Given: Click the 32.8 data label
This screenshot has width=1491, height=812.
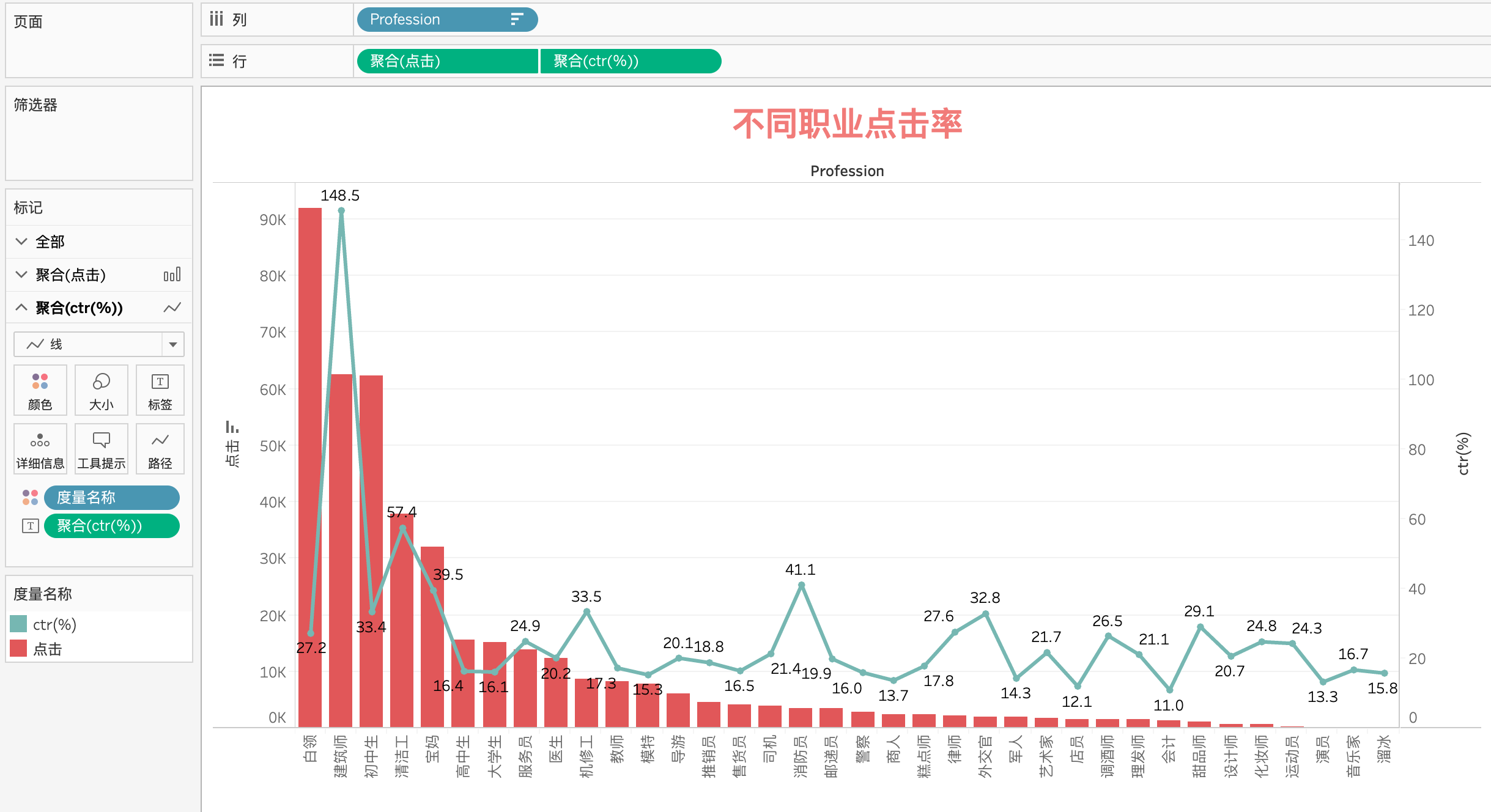Looking at the screenshot, I should pos(985,598).
